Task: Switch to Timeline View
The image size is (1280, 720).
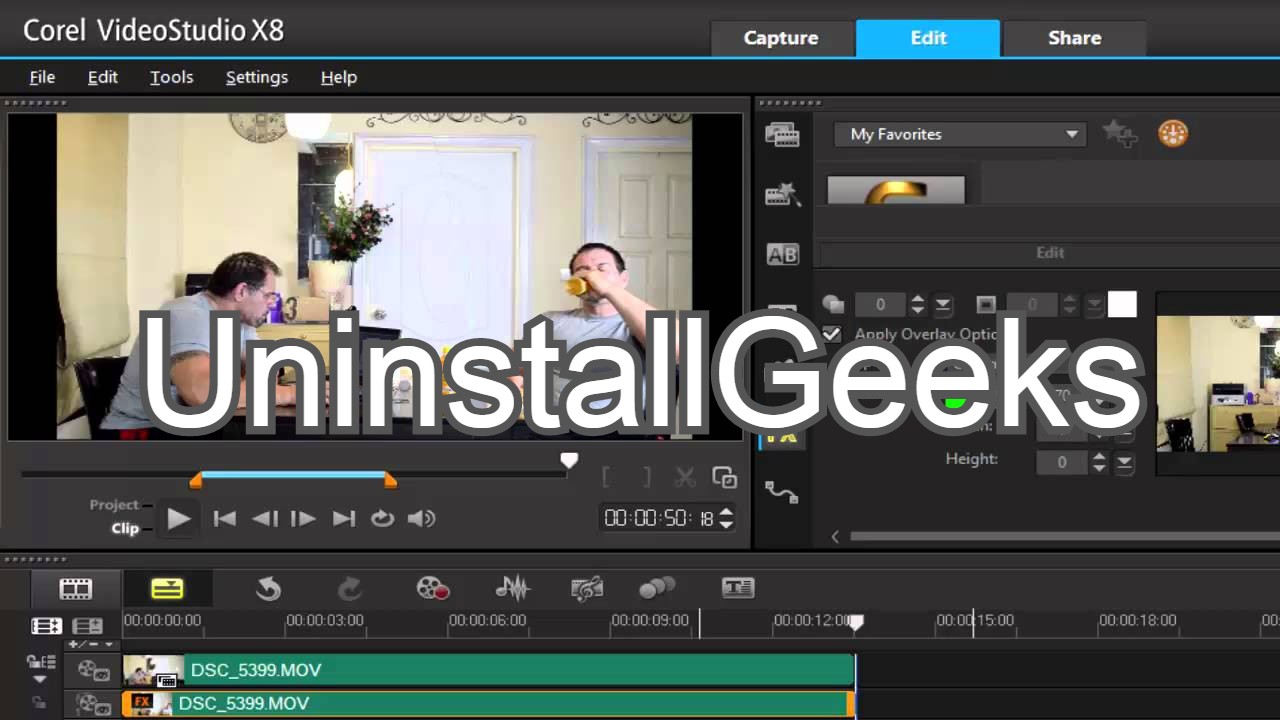Action: pos(167,589)
